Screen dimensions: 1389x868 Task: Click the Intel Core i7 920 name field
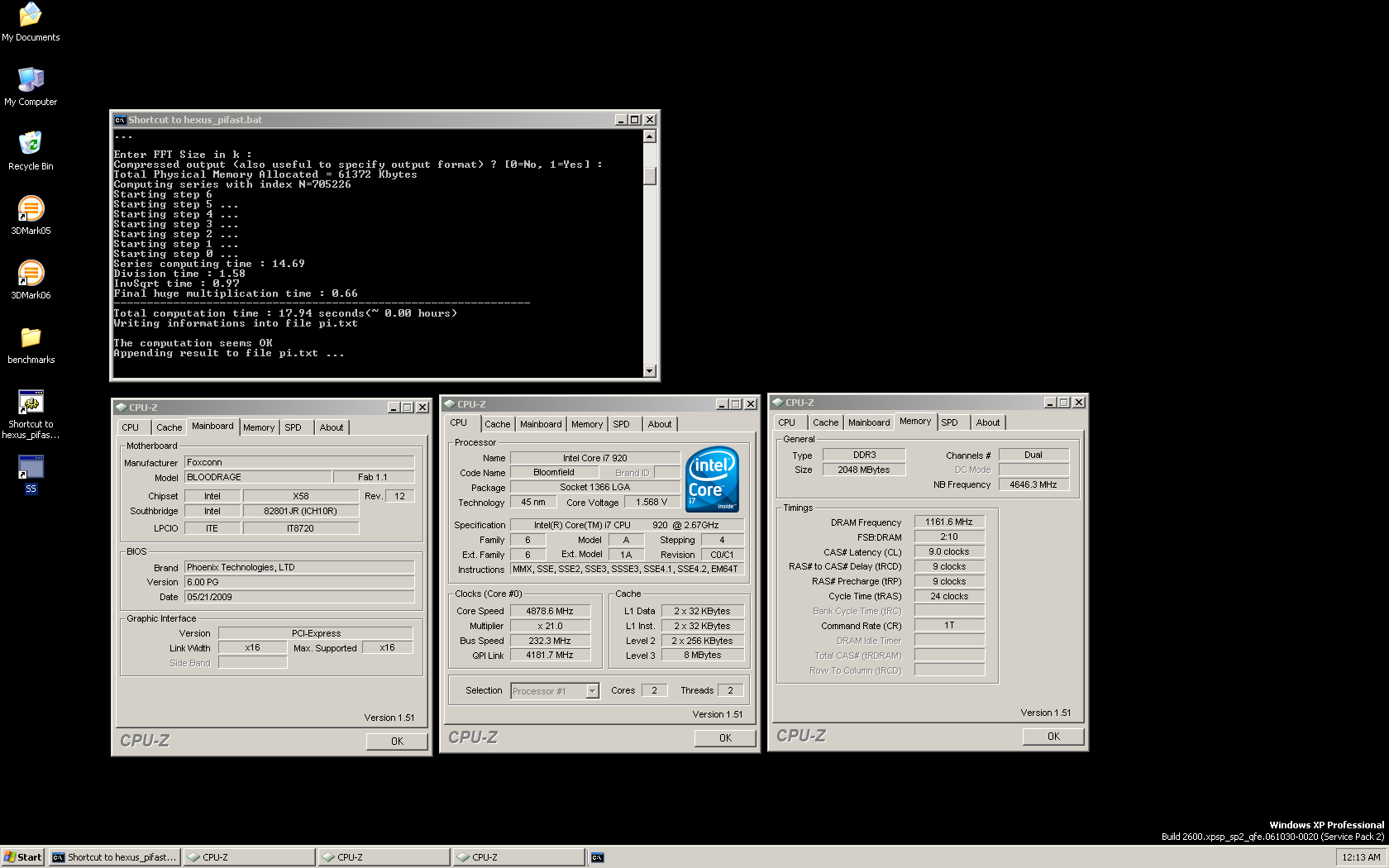594,458
